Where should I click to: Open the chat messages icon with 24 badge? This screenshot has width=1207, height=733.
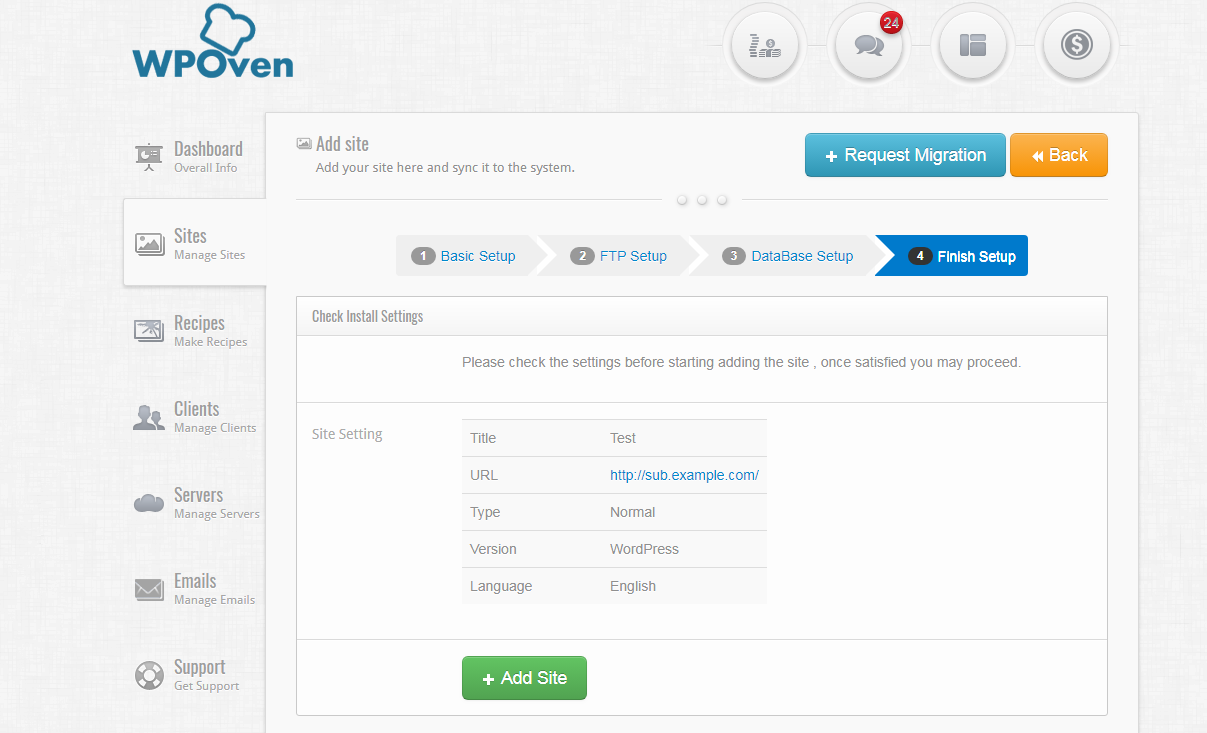pyautogui.click(x=869, y=45)
